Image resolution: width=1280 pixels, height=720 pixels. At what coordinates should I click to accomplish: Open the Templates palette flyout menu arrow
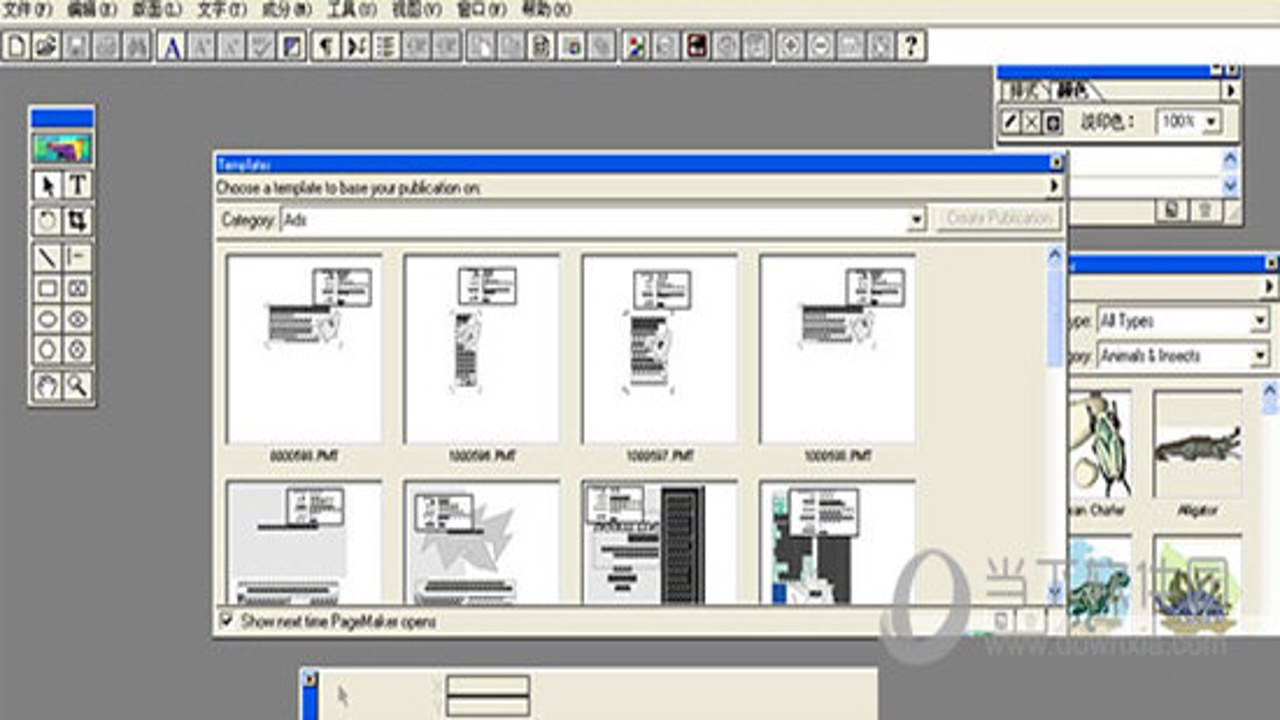[x=1055, y=186]
